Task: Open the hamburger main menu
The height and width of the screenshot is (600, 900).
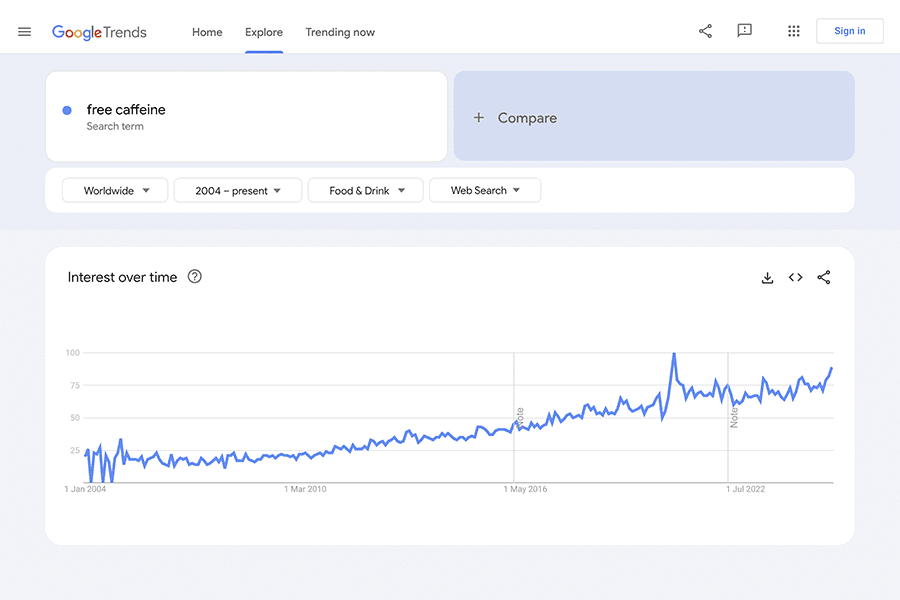Action: coord(25,32)
